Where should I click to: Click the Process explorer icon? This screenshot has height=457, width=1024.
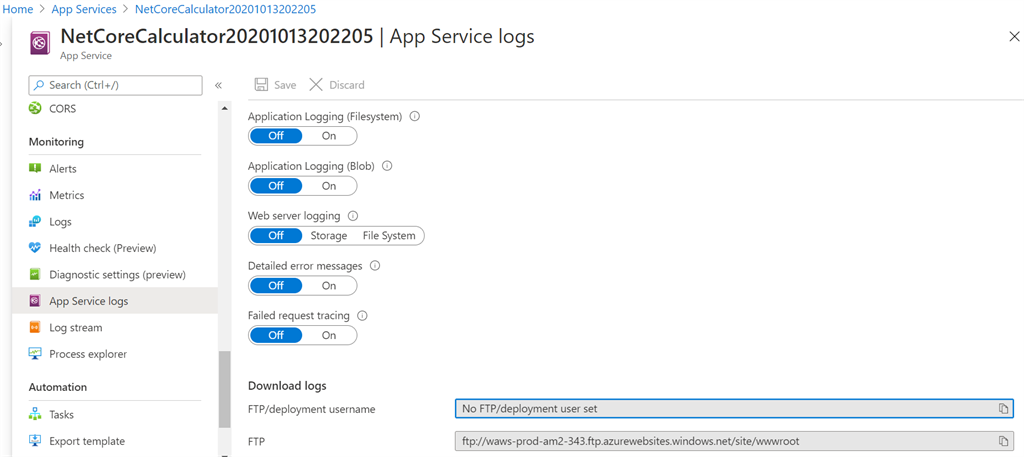[35, 354]
